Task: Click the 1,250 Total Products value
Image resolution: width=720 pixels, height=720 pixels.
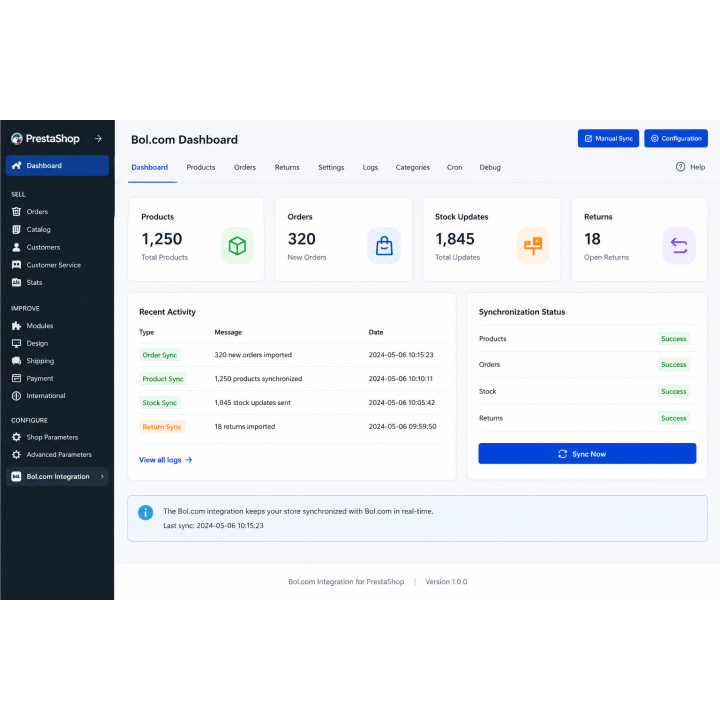Action: (162, 239)
